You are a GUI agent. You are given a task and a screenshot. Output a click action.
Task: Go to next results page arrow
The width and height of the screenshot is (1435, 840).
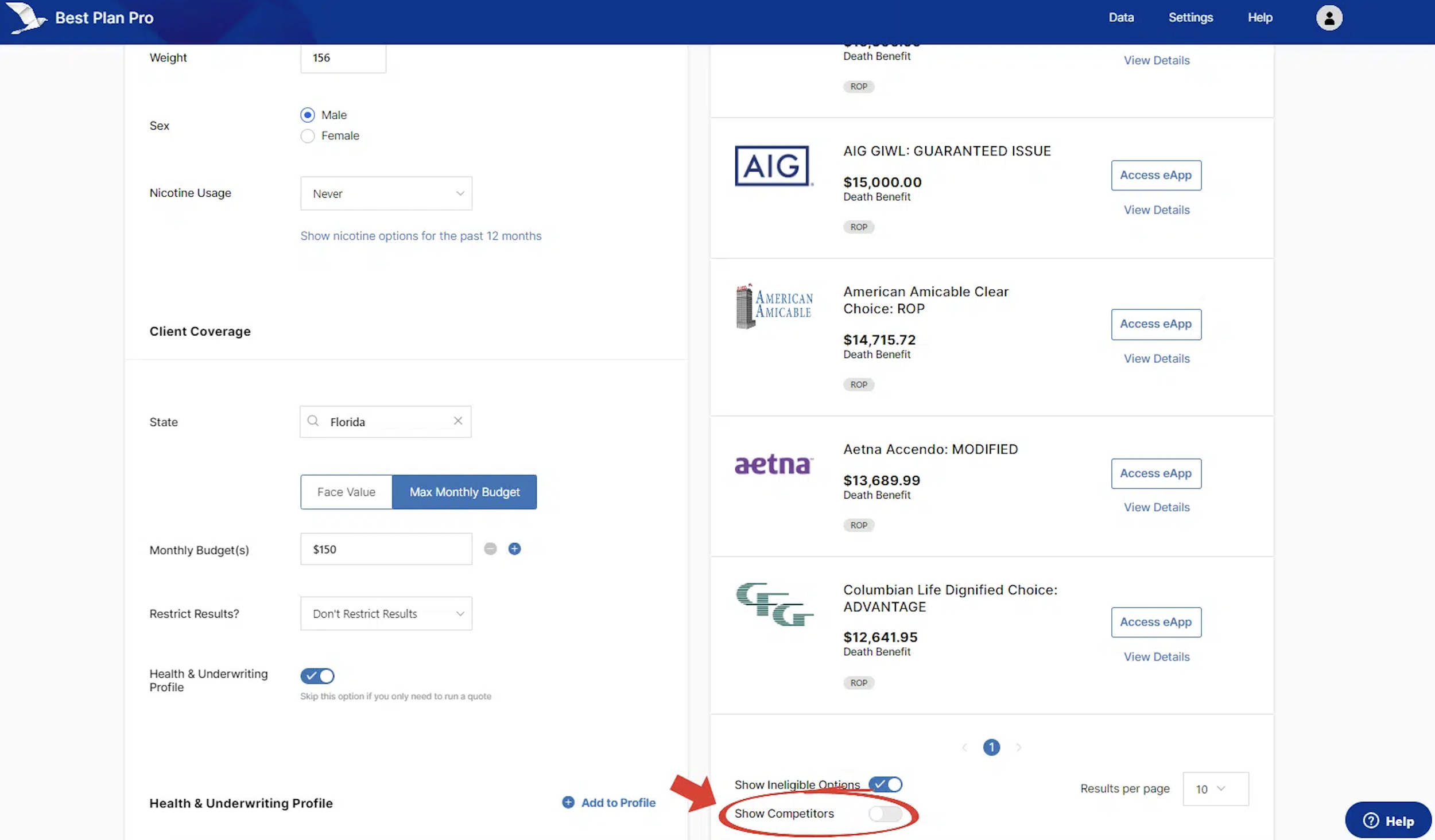pyautogui.click(x=1018, y=747)
